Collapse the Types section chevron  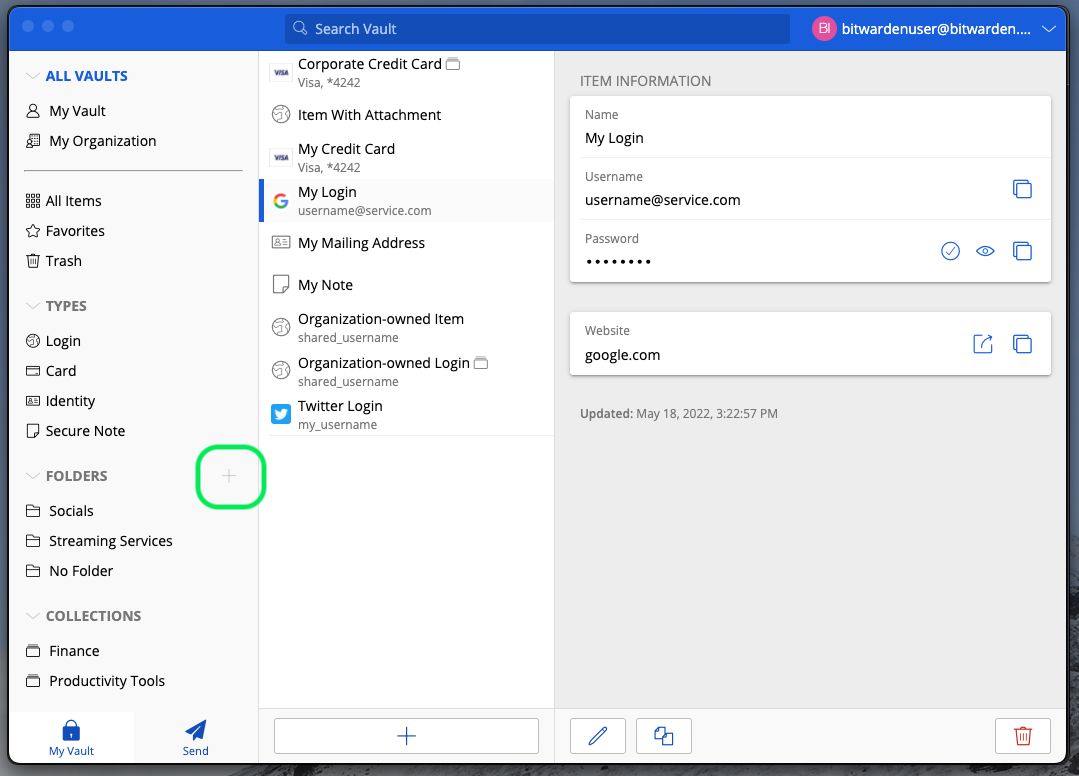tap(32, 306)
